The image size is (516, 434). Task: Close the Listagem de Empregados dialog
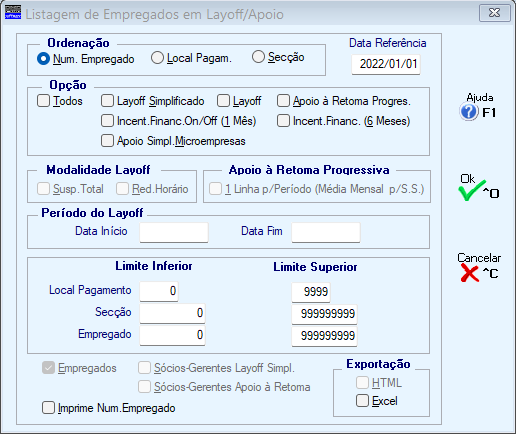(494, 13)
